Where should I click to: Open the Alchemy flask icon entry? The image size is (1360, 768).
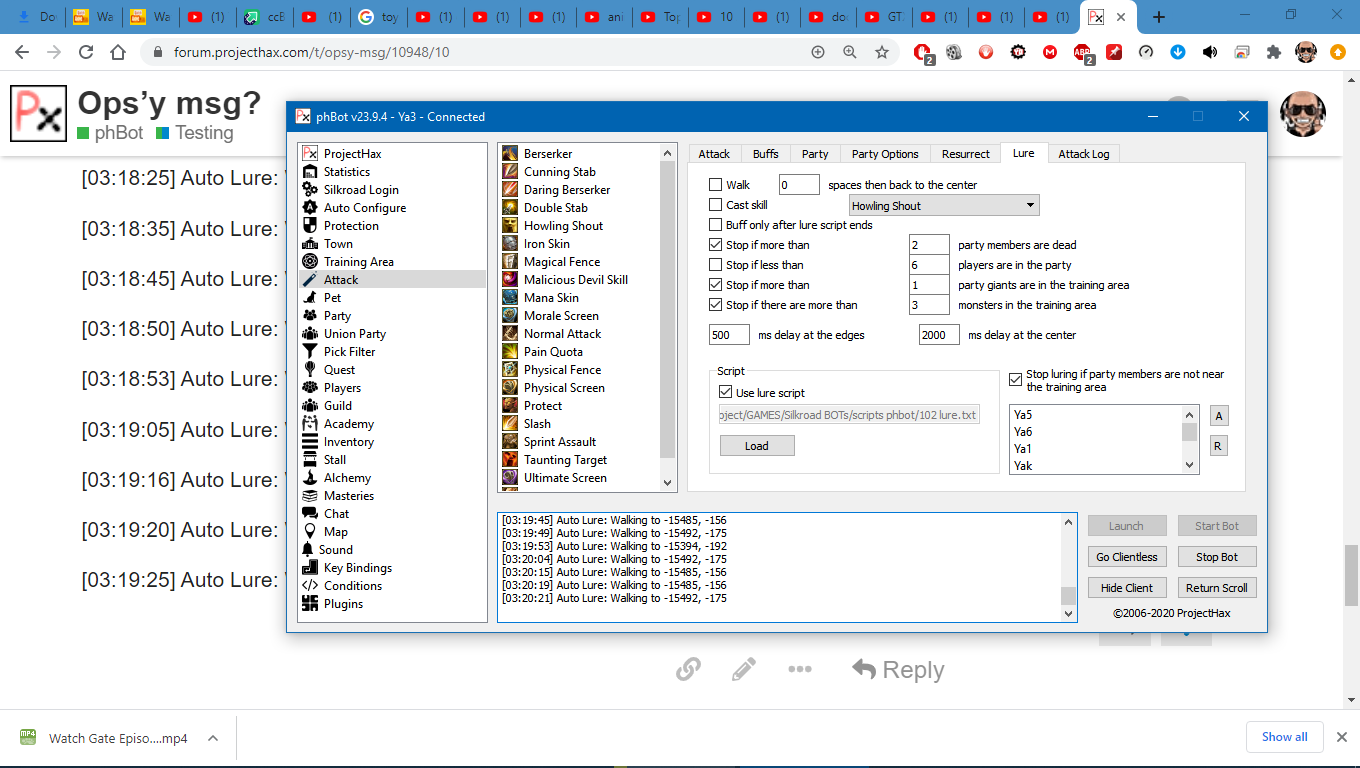[x=310, y=478]
